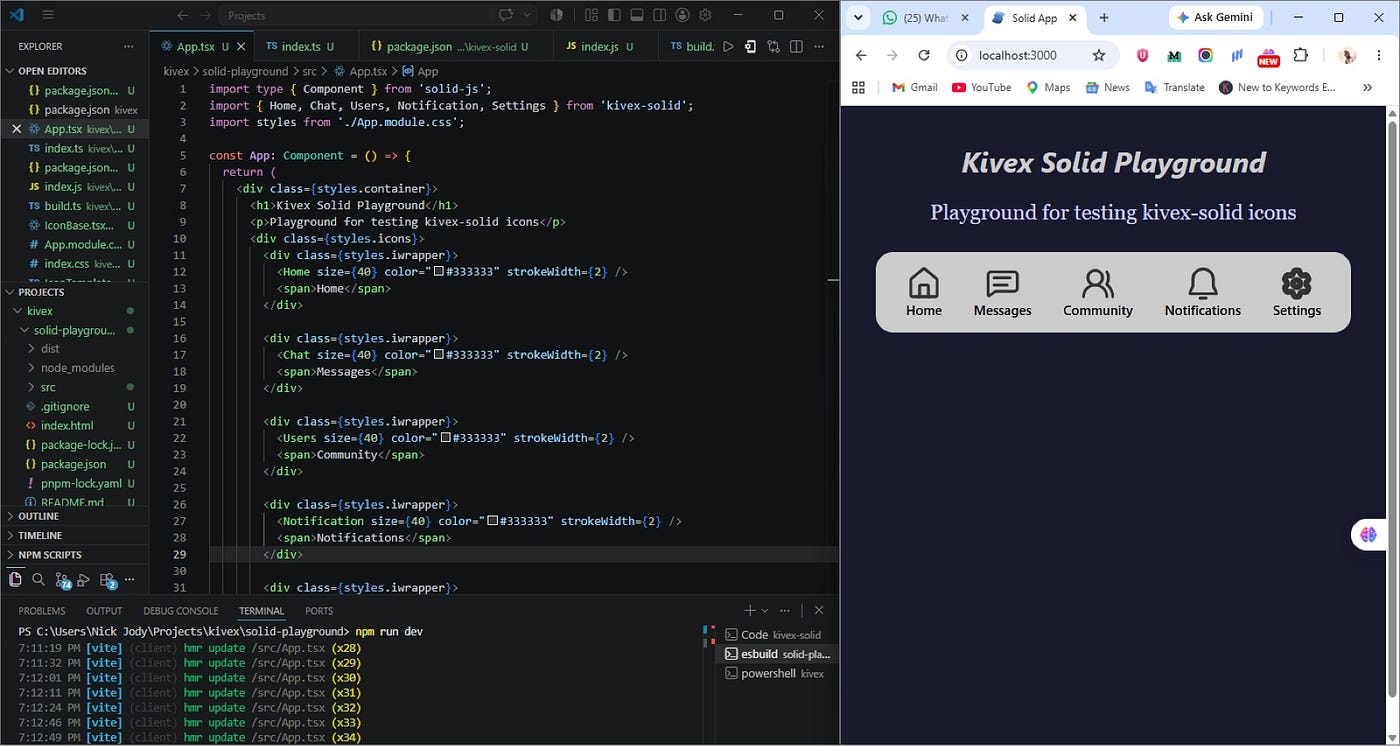Open Search view in VS Code activity bar
Screen dimensions: 1400x746
coord(38,579)
